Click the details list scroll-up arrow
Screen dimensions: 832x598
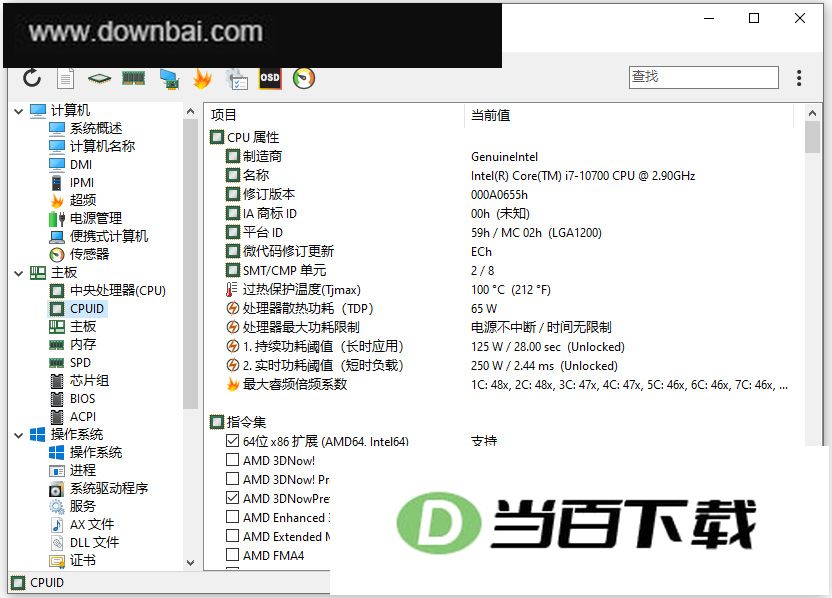(x=812, y=113)
